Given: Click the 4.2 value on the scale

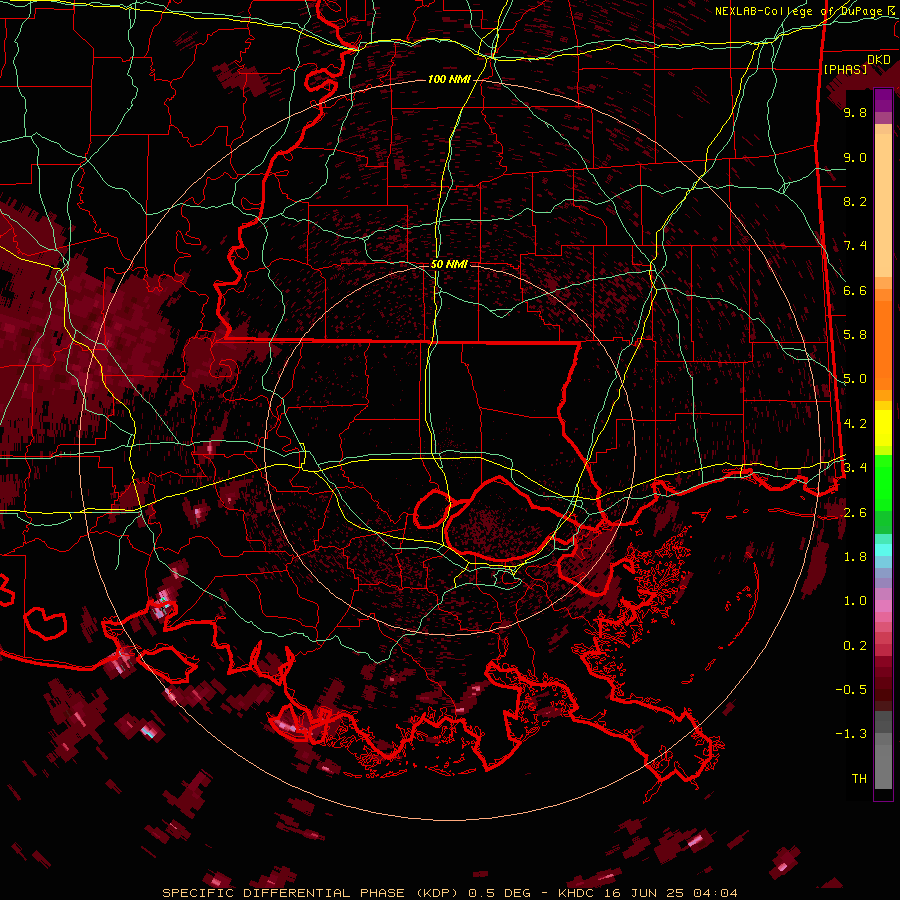Looking at the screenshot, I should (855, 424).
